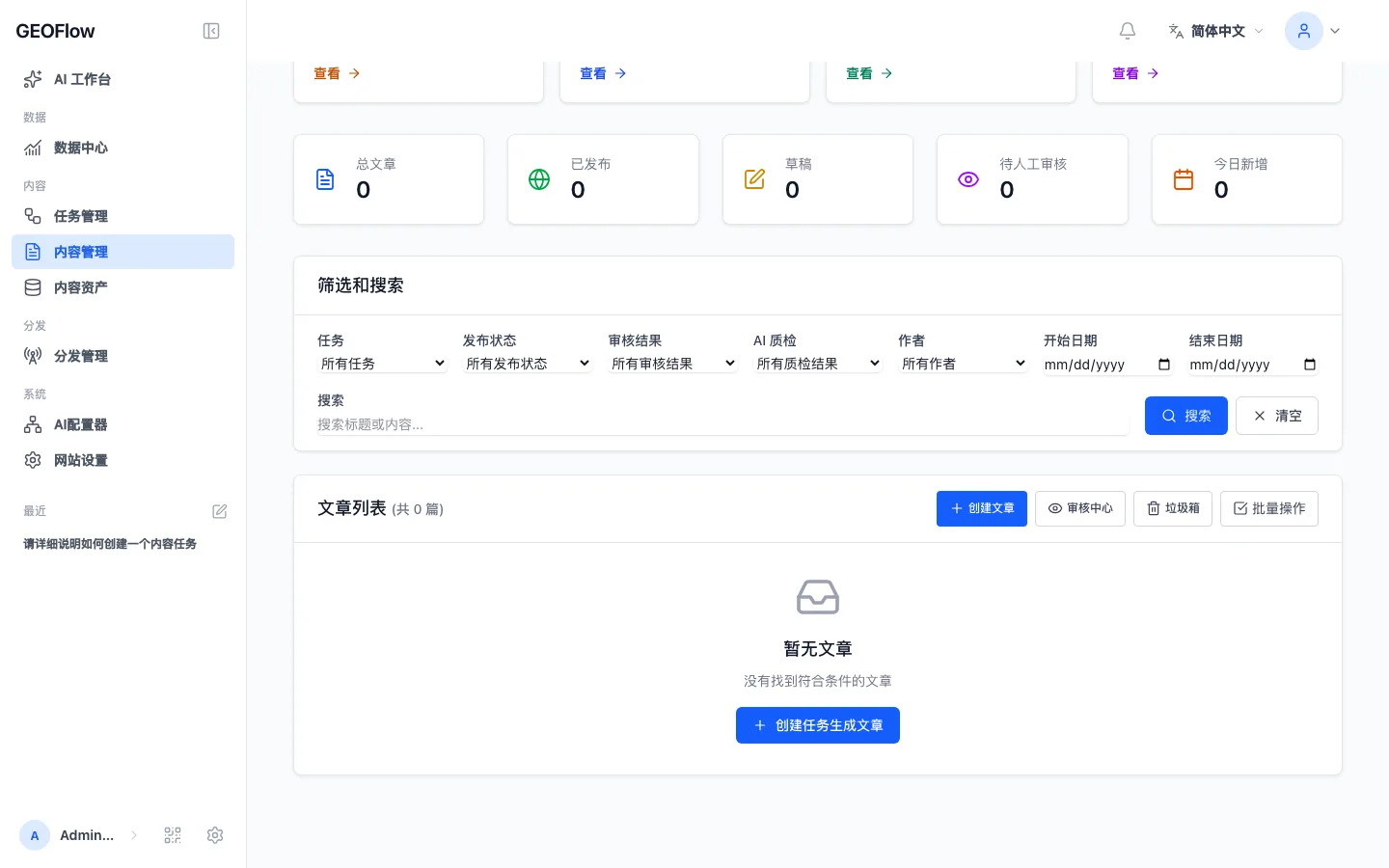
Task: Open 任务管理 in sidebar
Action: point(123,216)
